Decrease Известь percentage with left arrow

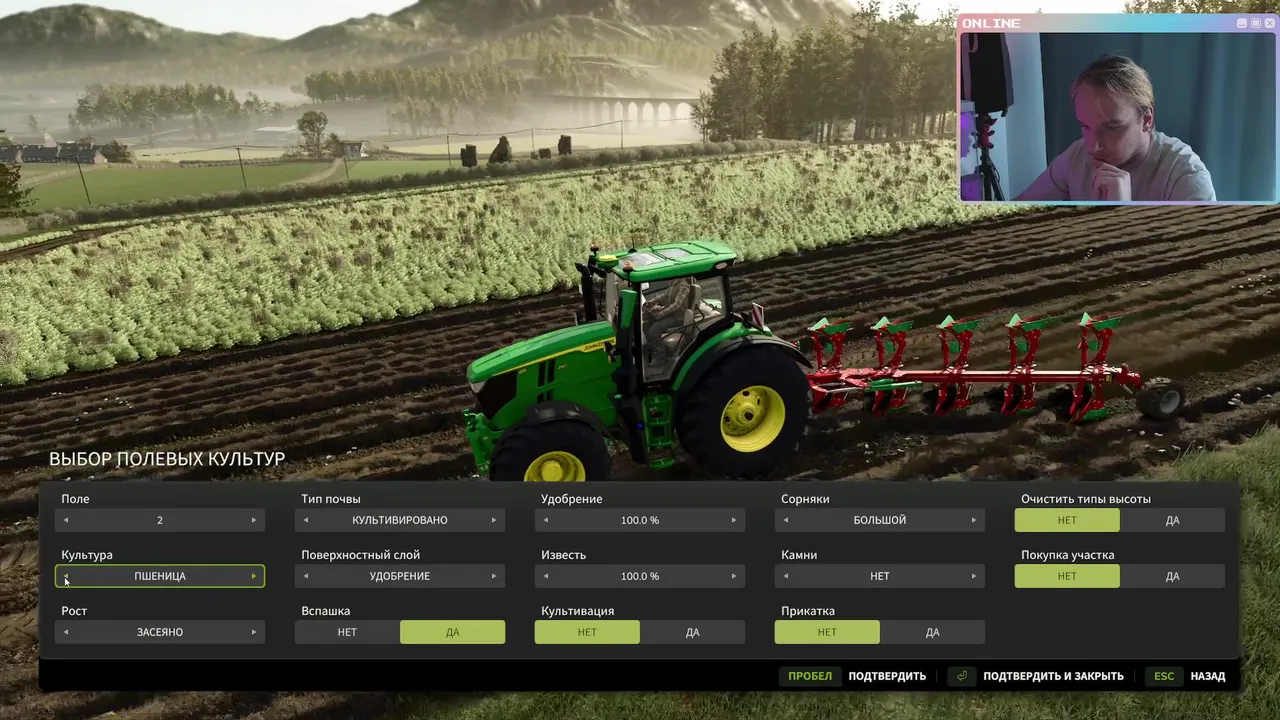tap(546, 576)
